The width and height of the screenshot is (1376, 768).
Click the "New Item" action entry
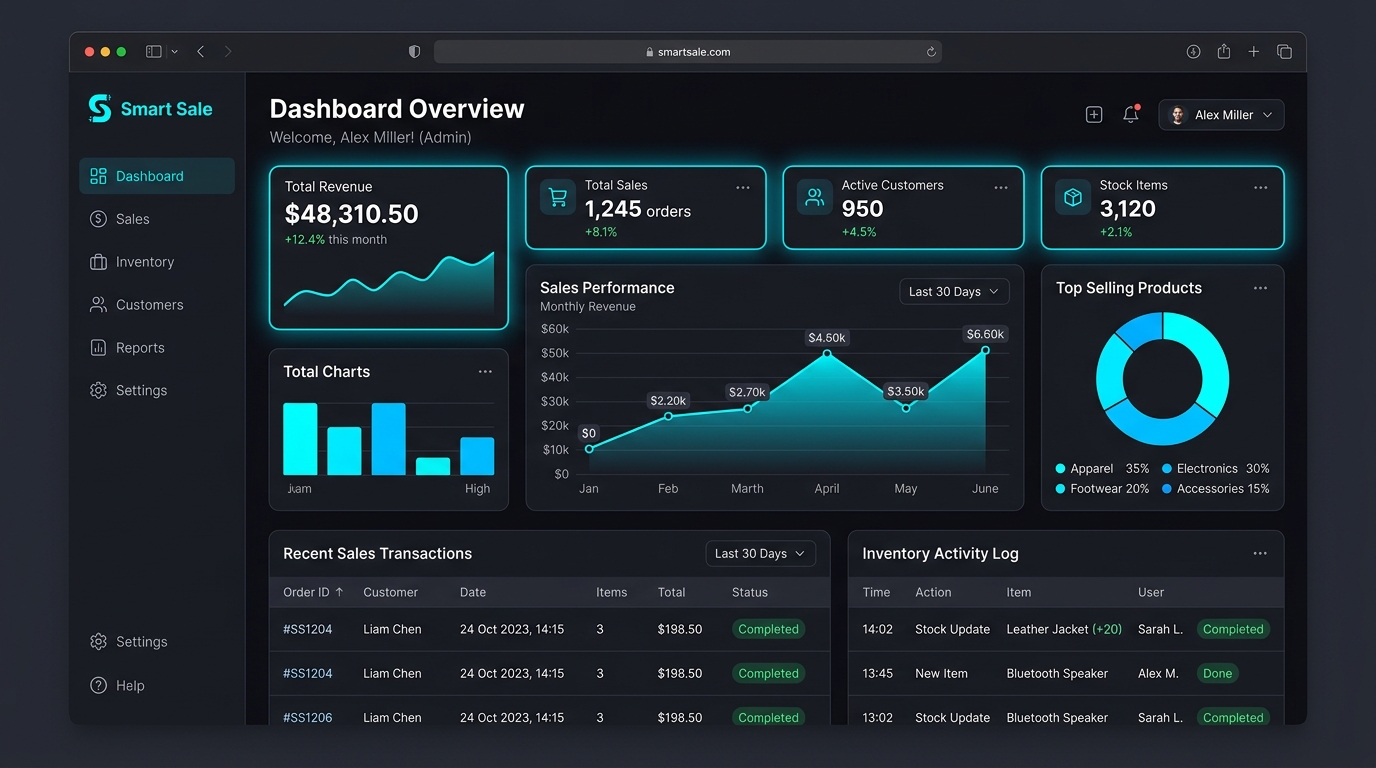(x=941, y=674)
